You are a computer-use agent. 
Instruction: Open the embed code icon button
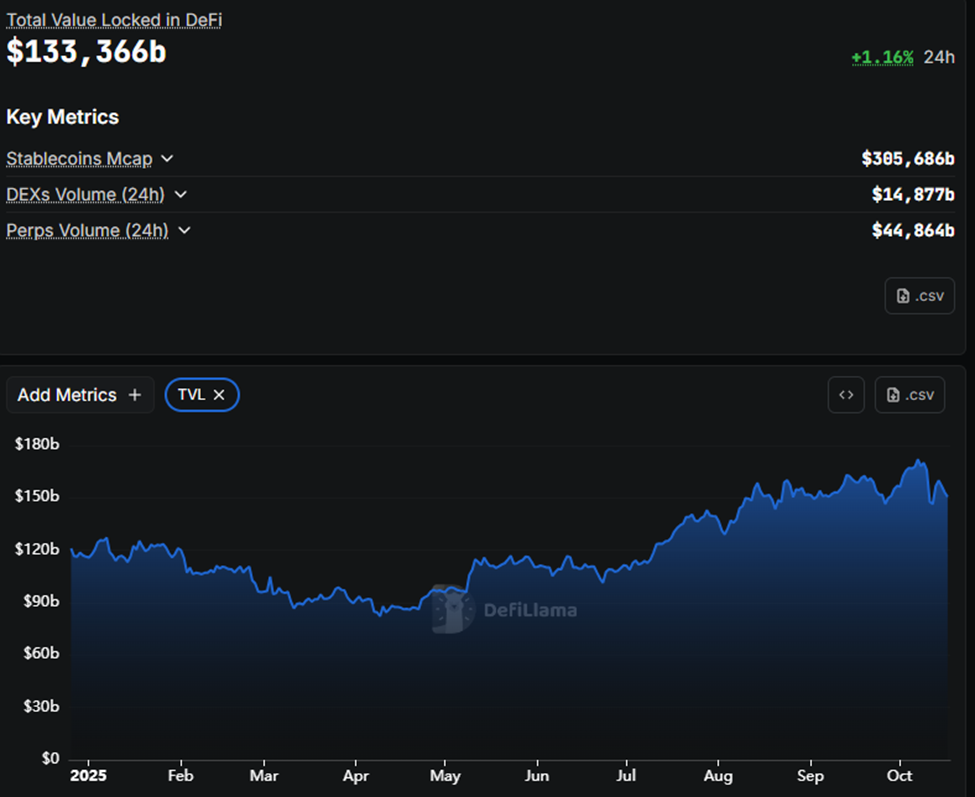click(846, 395)
